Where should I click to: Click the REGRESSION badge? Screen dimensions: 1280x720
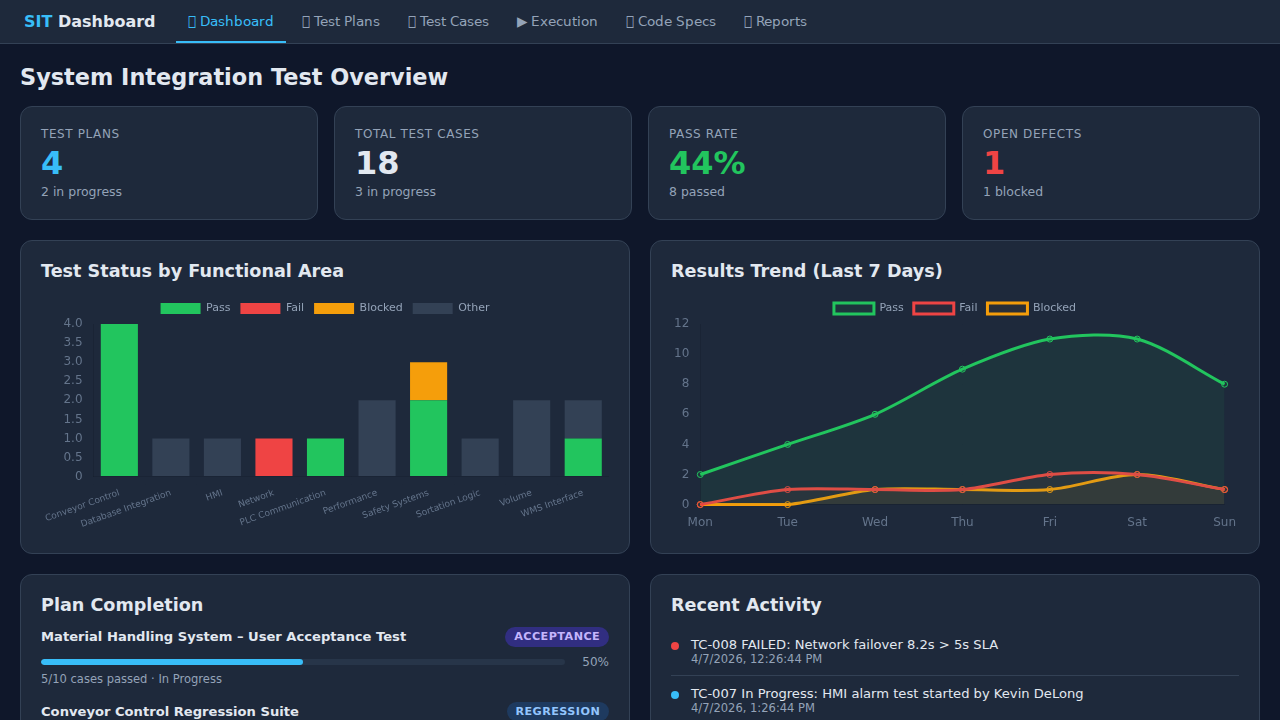point(557,711)
